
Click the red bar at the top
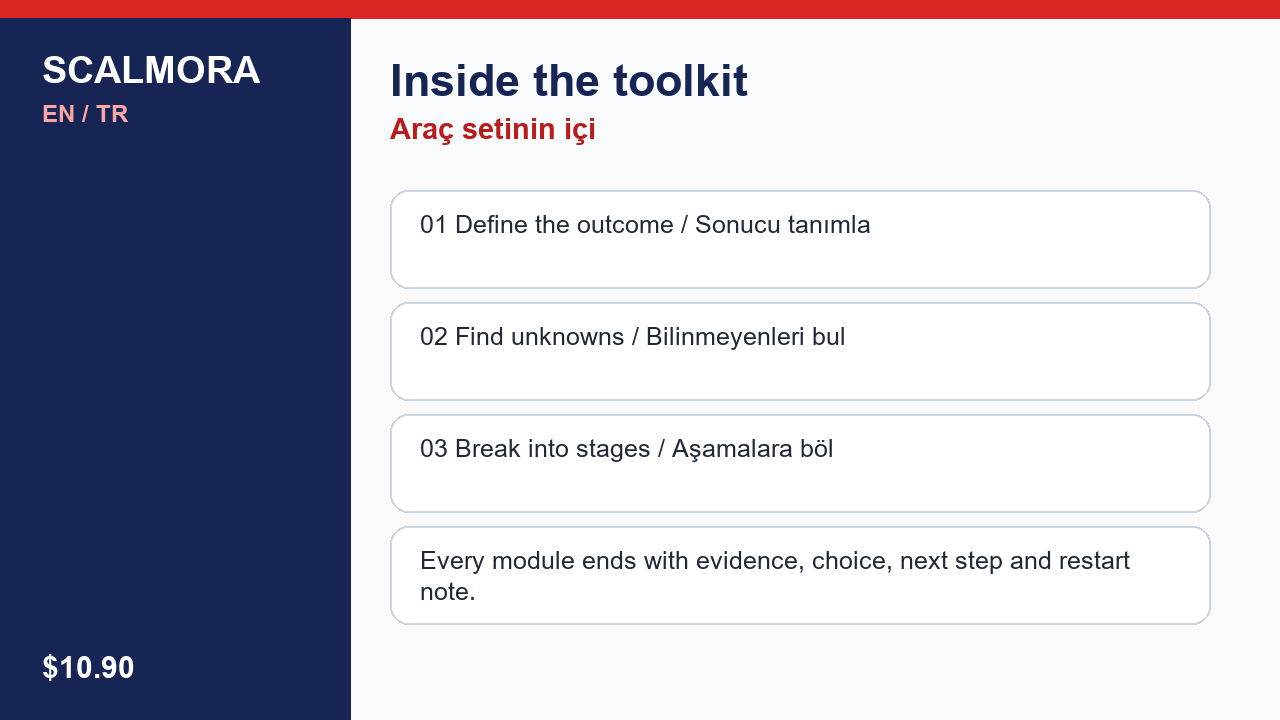point(640,9)
